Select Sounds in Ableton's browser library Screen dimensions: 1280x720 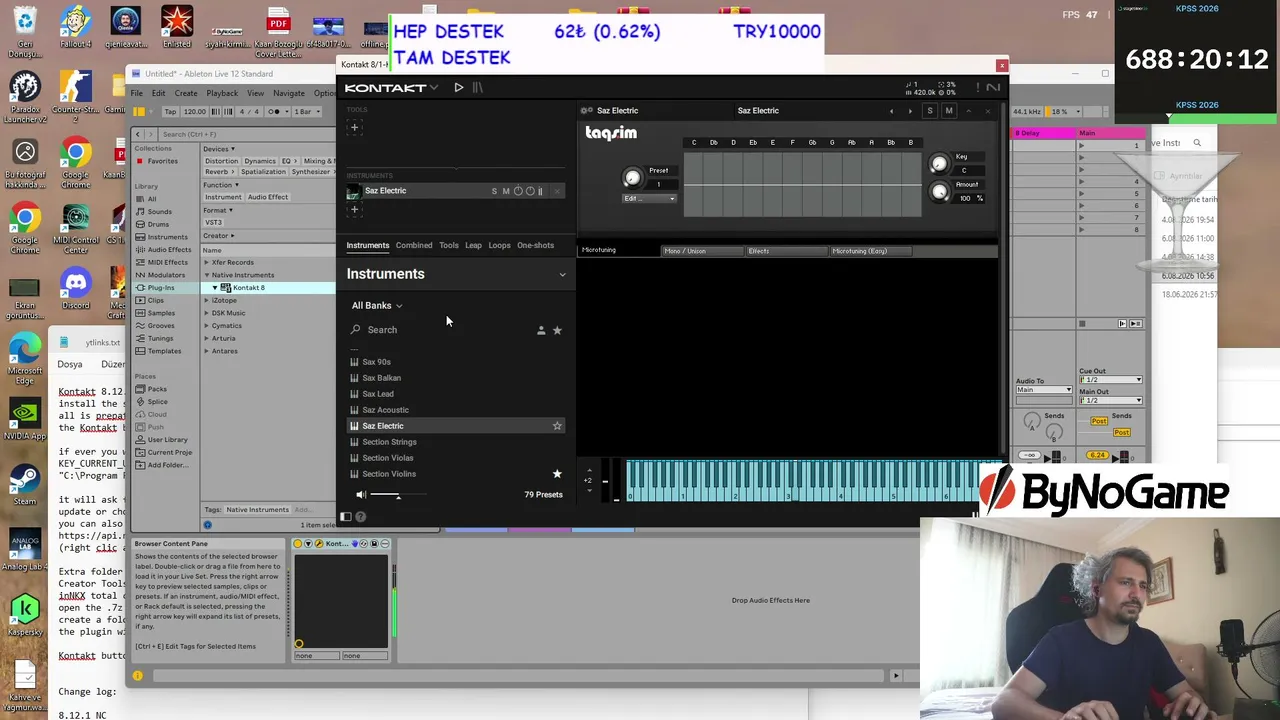160,212
